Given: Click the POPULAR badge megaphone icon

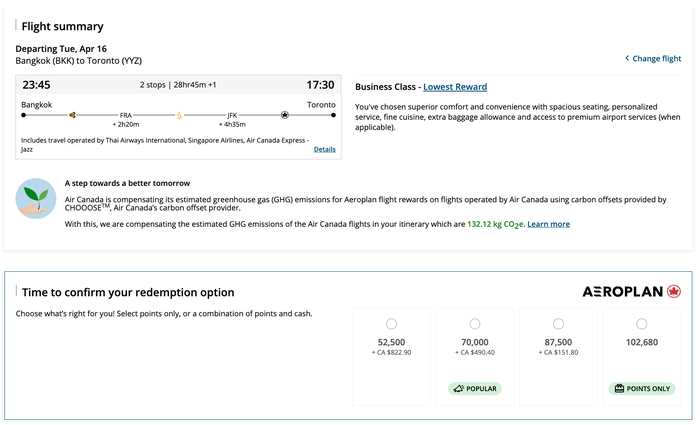Looking at the screenshot, I should pos(458,389).
